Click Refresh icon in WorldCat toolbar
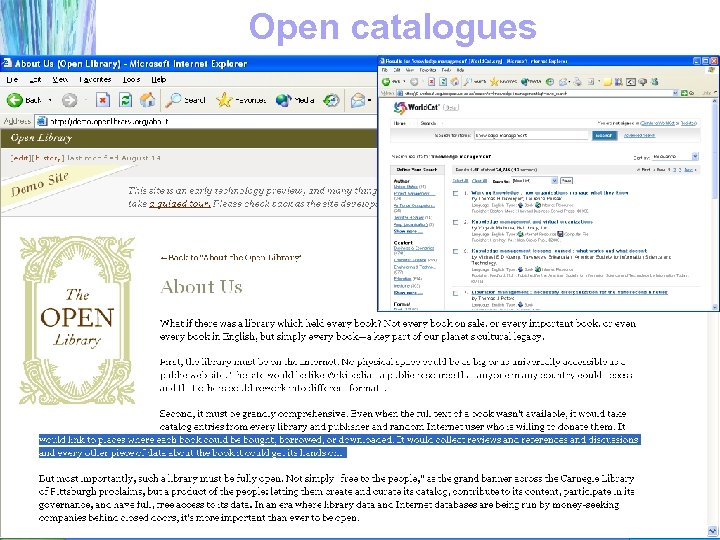Image resolution: width=720 pixels, height=540 pixels. click(x=443, y=82)
